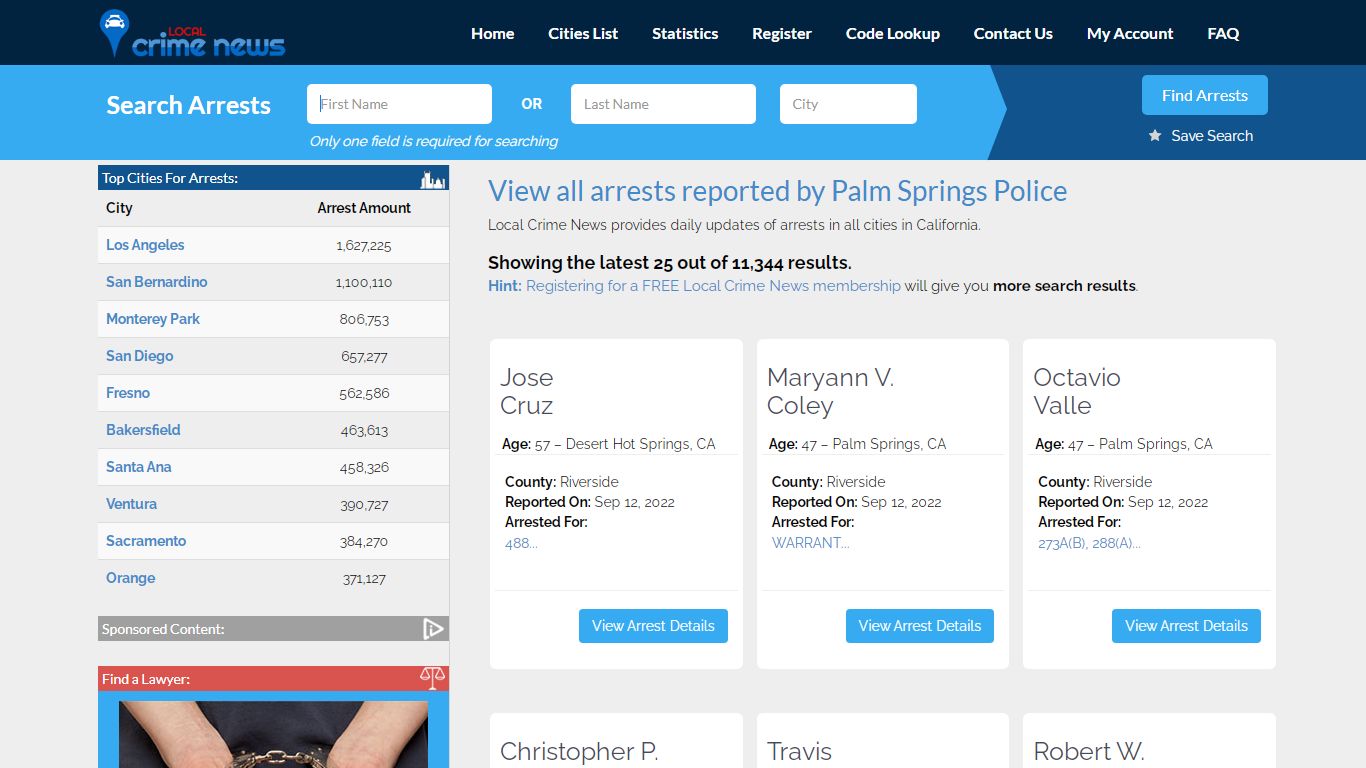Screen dimensions: 1366x768
Task: Click the Christopher P. card name
Action: click(x=579, y=752)
